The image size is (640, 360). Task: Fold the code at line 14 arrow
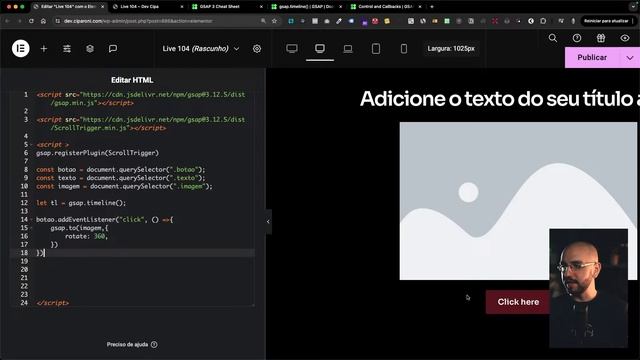point(31,220)
